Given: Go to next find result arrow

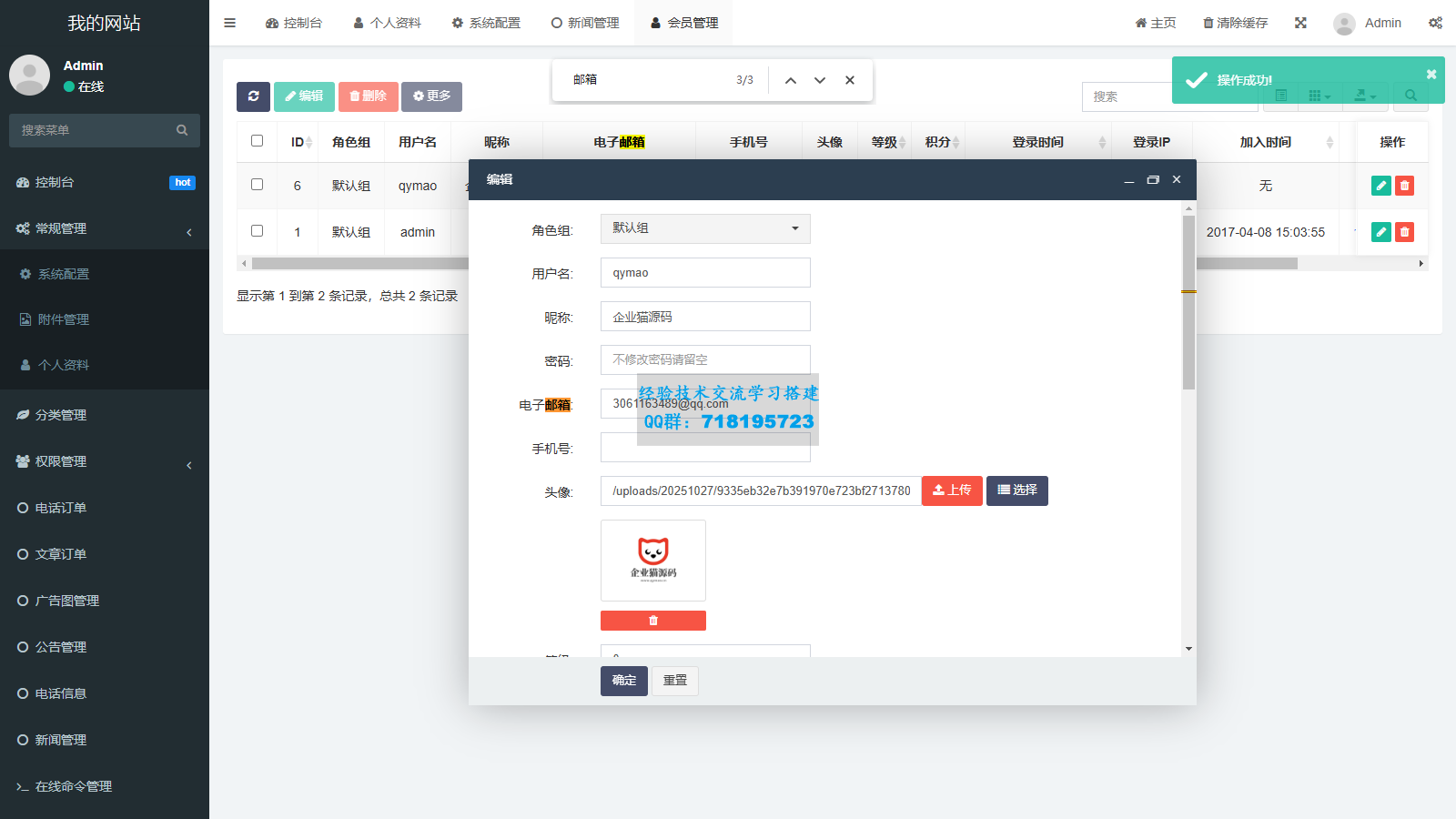Looking at the screenshot, I should point(820,80).
